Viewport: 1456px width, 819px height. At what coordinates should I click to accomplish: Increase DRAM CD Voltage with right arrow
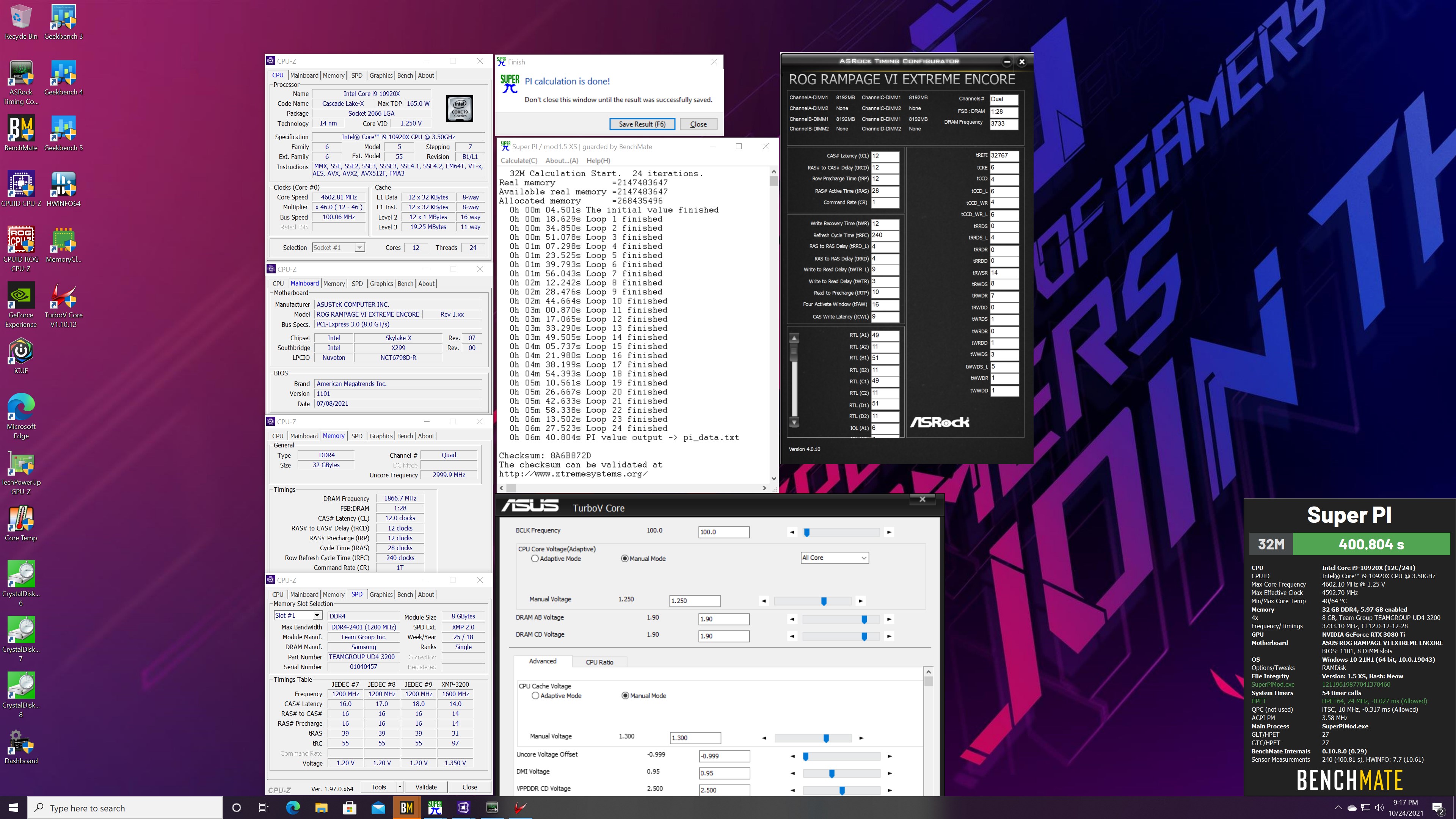tap(889, 637)
